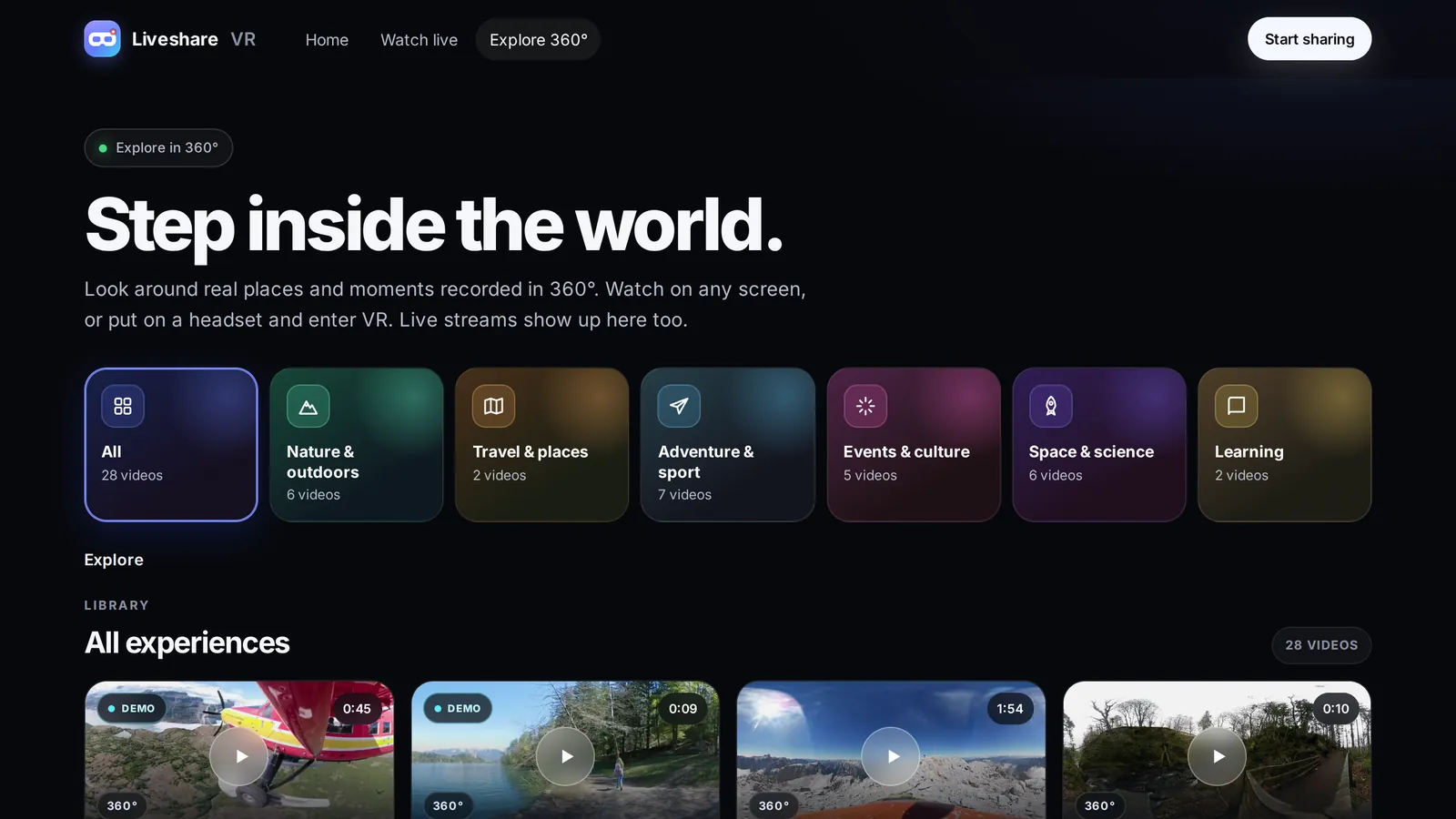Click the Travel & places map icon
The image size is (1456, 819).
coord(494,406)
